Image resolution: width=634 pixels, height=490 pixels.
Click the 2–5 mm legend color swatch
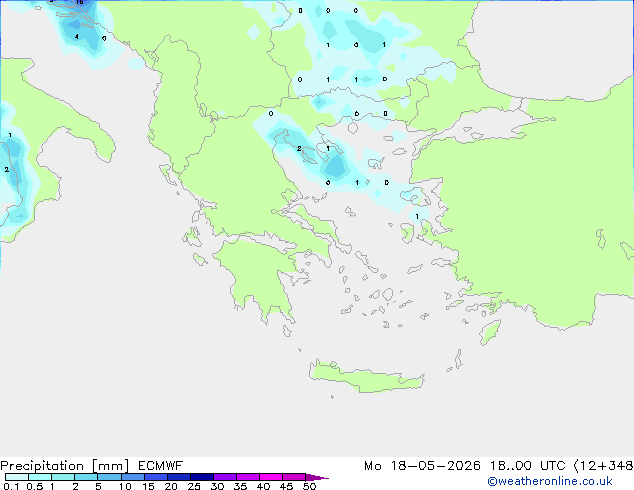86,477
